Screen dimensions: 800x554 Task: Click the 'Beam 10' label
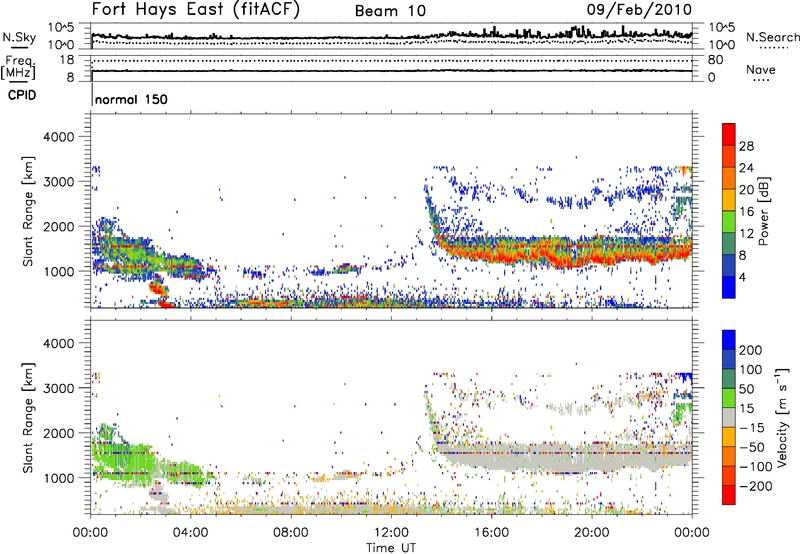click(390, 11)
